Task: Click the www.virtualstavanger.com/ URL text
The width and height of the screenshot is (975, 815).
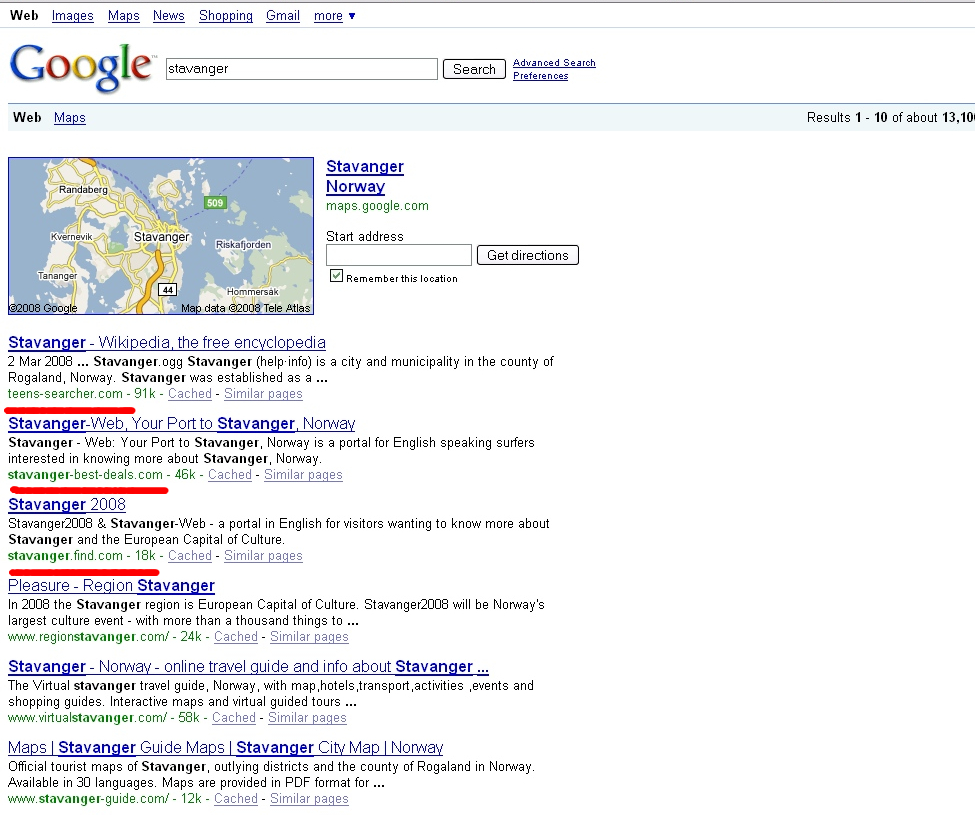Action: pos(87,717)
